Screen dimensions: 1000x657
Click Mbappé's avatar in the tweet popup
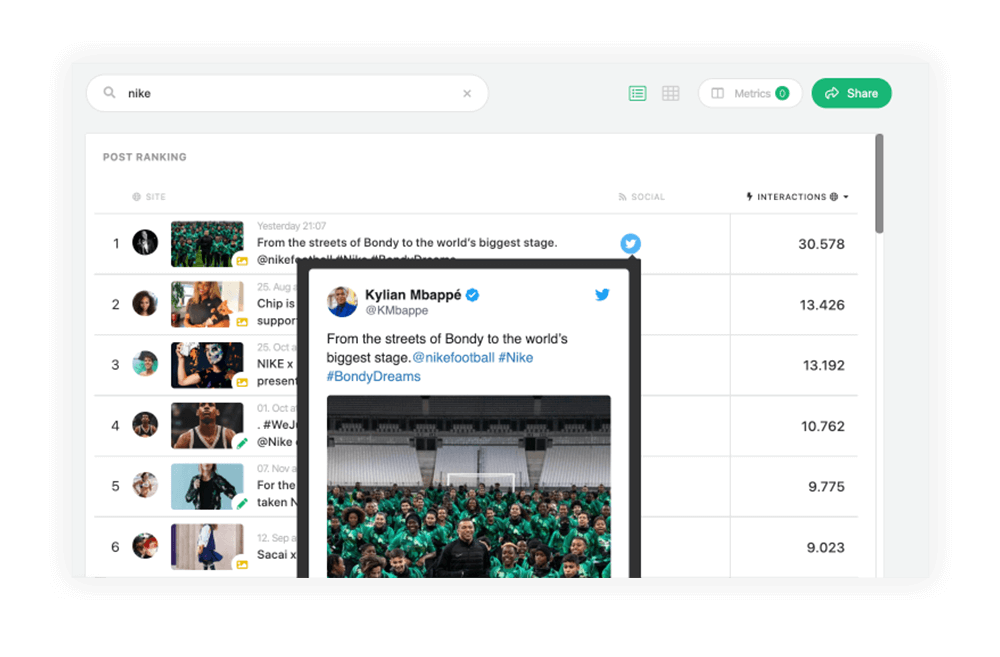click(x=342, y=302)
